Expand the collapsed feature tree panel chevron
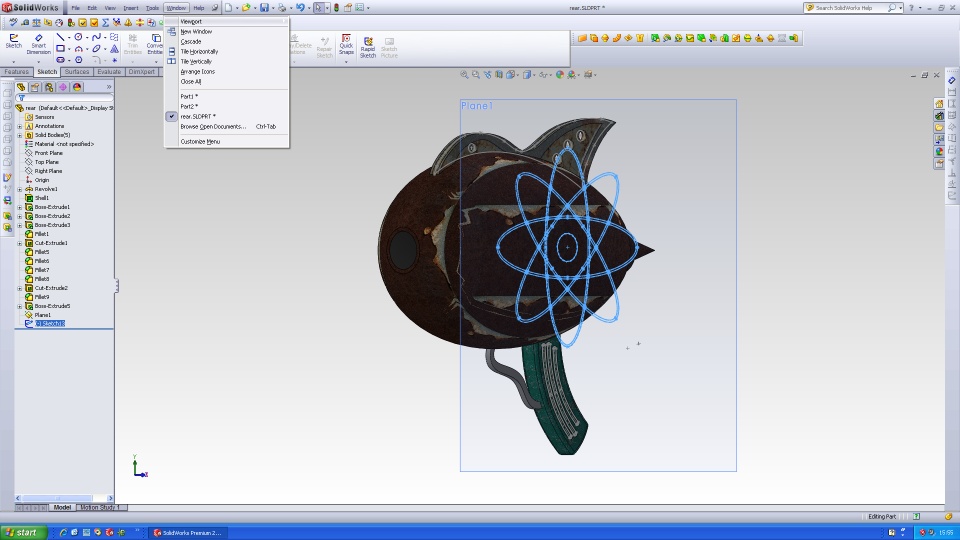This screenshot has height=540, width=960. coord(109,87)
